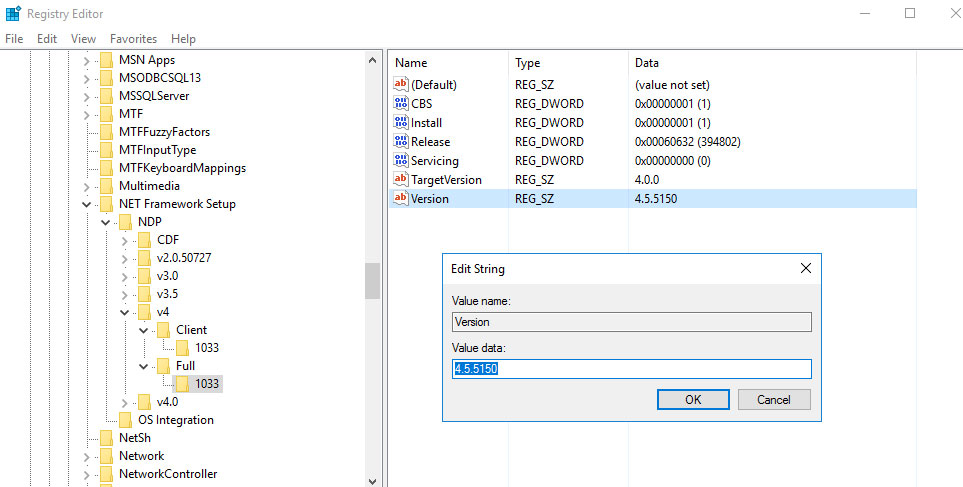Expand the v3.5 tree node
The height and width of the screenshot is (487, 963).
125,295
